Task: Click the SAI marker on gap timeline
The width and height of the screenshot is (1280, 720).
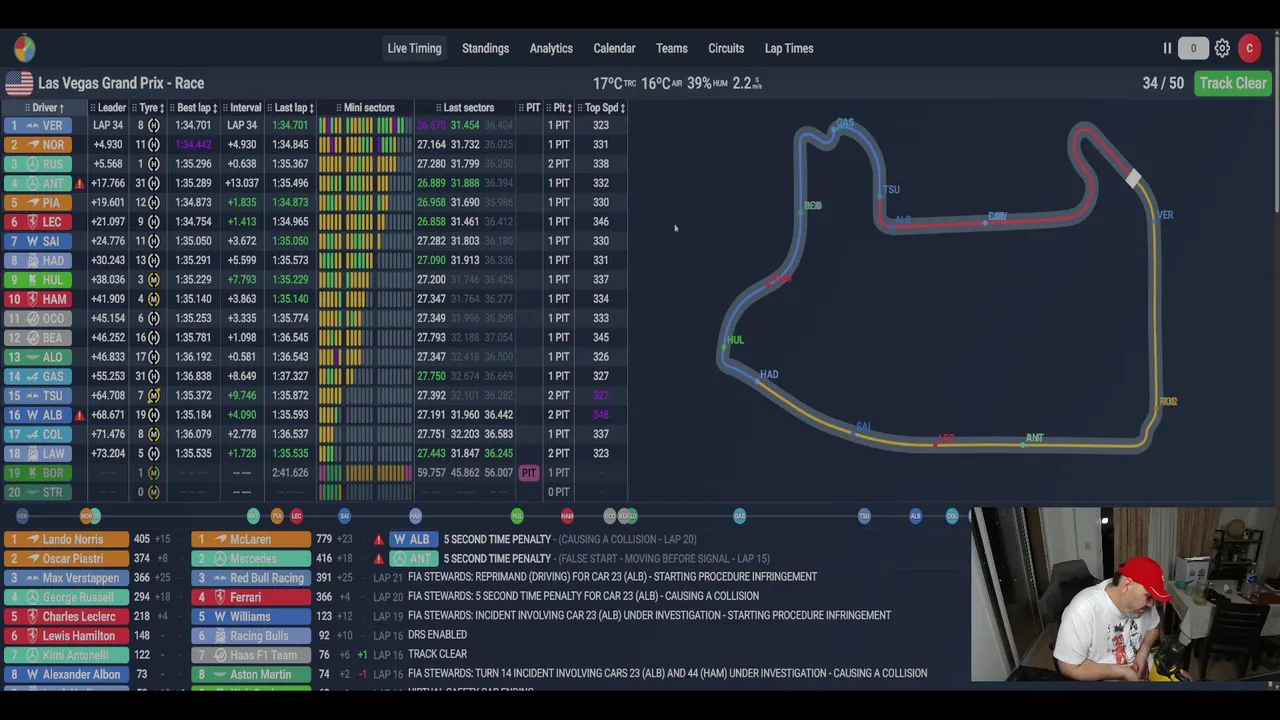Action: [344, 516]
